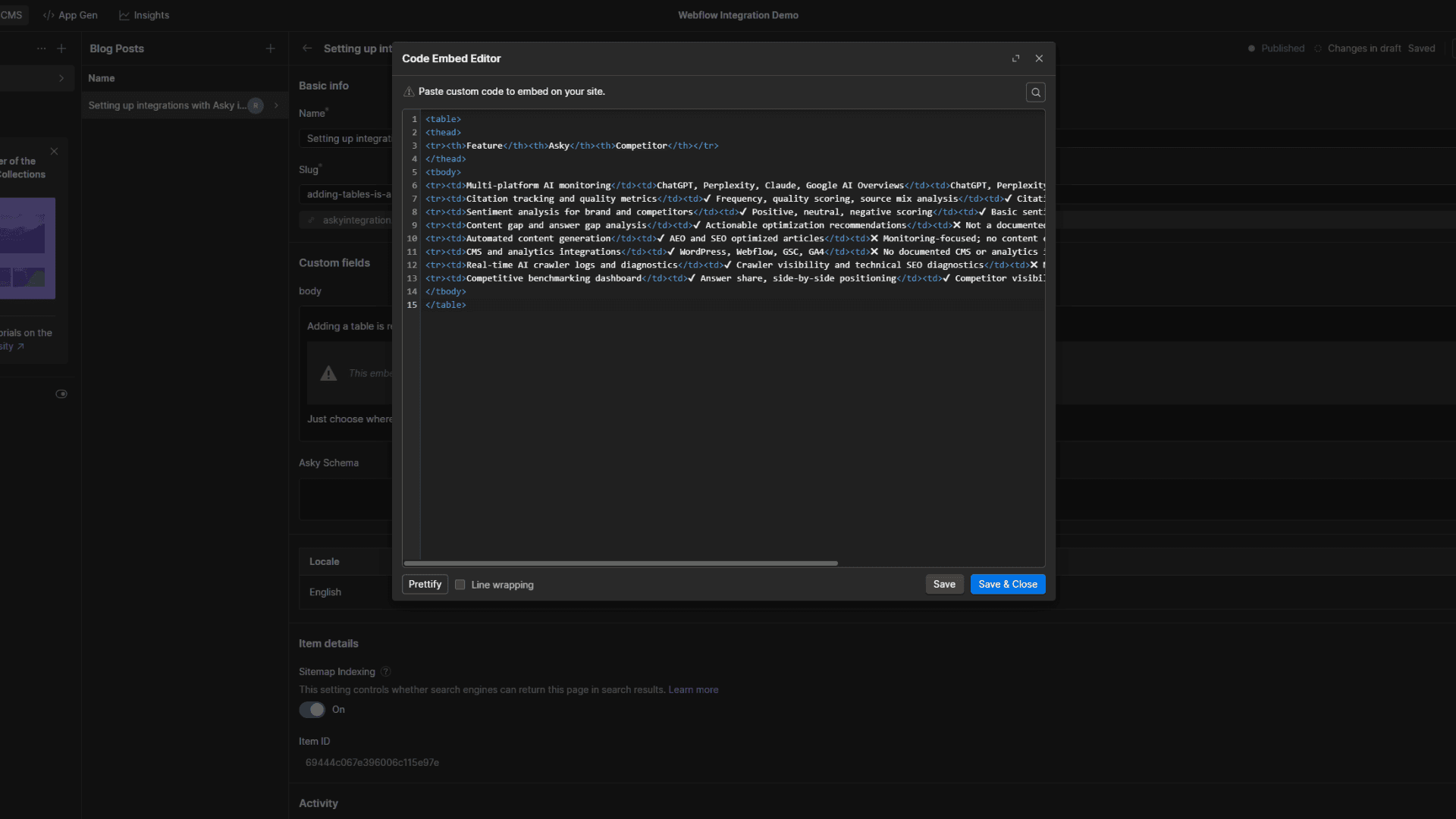Click the warning icon in the embed placeholder
This screenshot has height=819, width=1456.
click(x=328, y=373)
